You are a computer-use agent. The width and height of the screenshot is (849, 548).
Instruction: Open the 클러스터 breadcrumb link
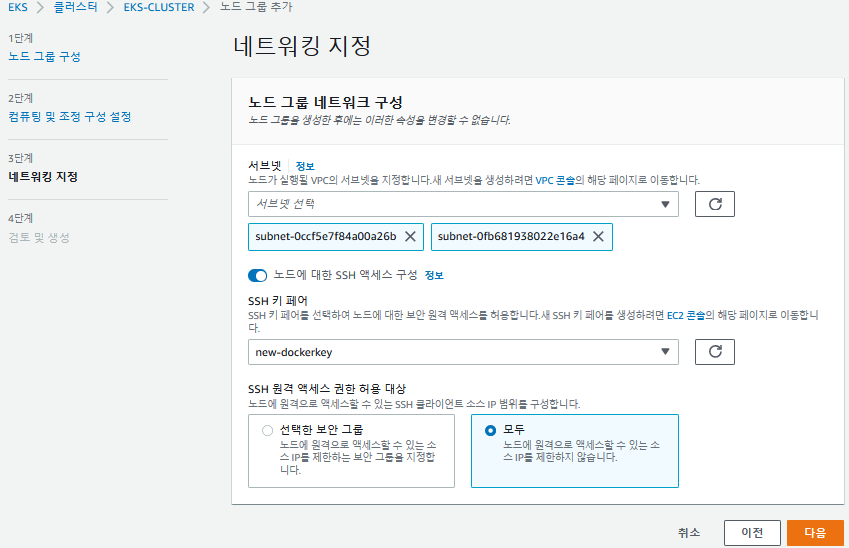75,7
